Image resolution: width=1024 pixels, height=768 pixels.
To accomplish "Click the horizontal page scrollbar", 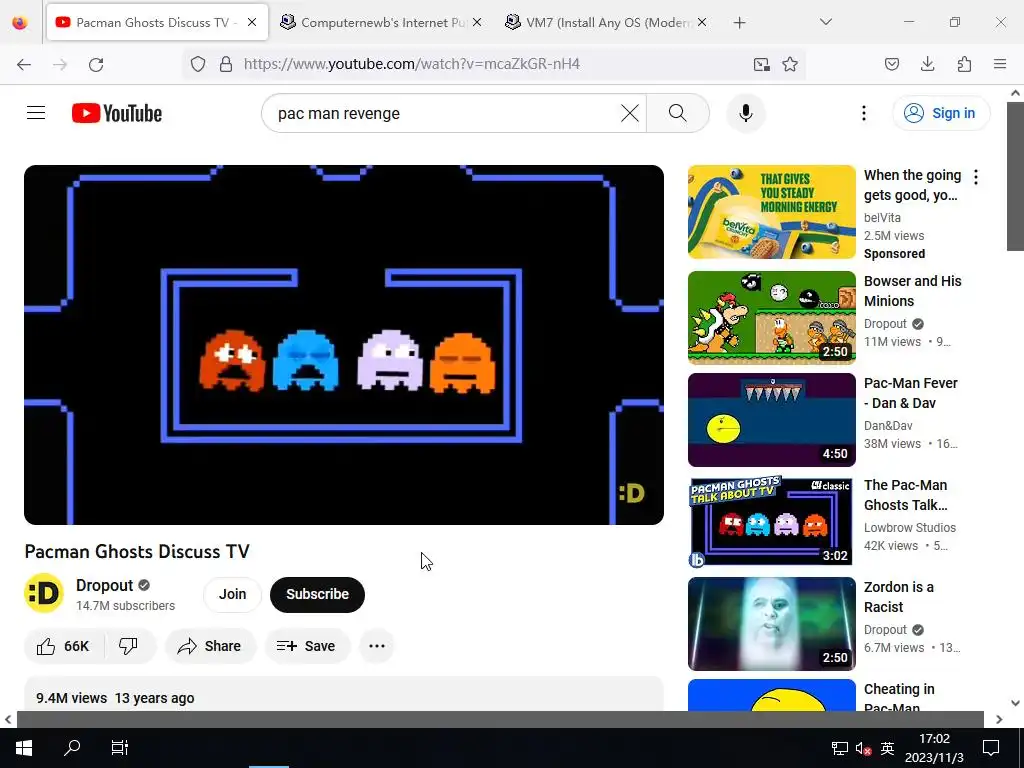I will (x=500, y=719).
